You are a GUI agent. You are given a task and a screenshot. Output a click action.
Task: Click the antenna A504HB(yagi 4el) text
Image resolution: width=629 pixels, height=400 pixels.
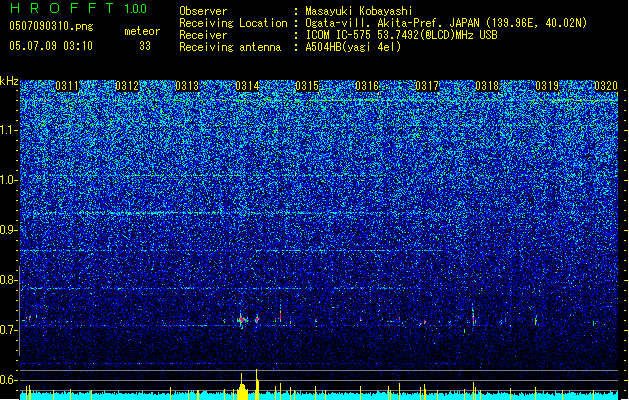[x=353, y=47]
